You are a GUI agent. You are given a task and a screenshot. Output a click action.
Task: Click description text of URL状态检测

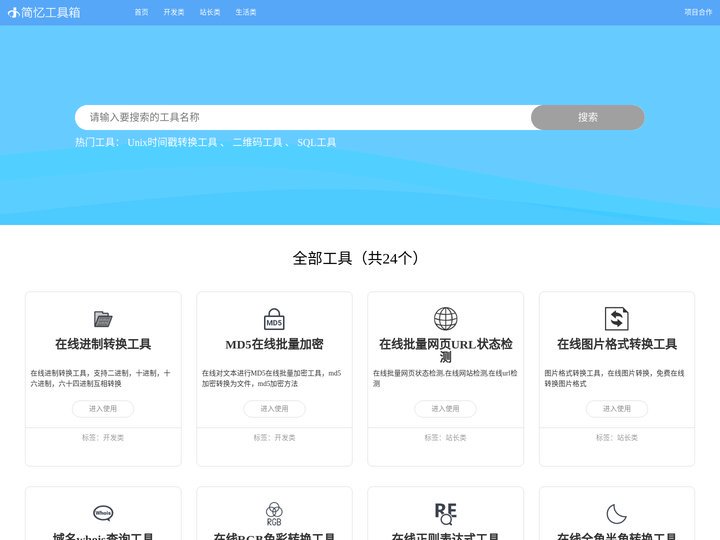point(445,378)
